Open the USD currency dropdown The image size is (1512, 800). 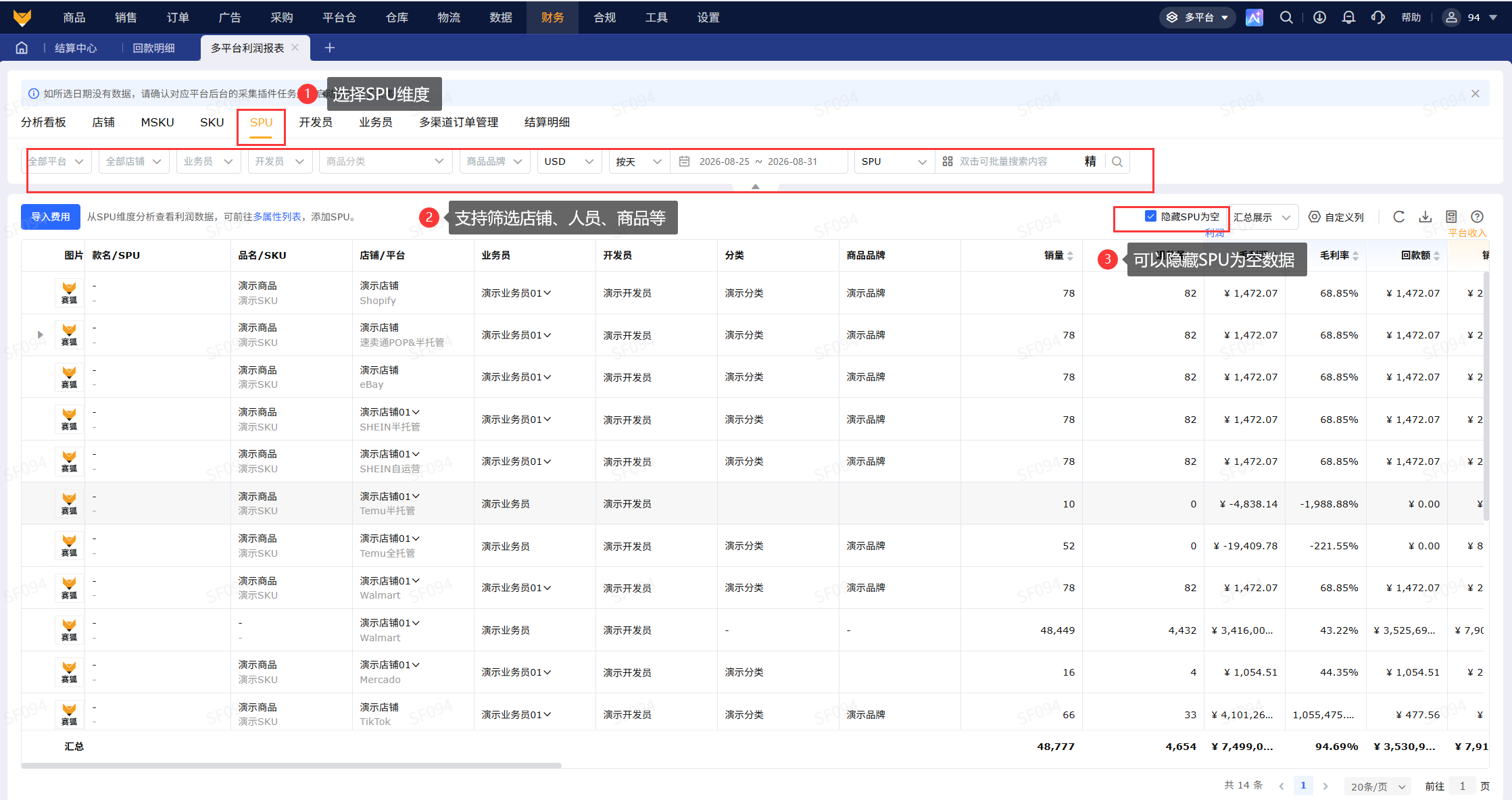pos(569,161)
